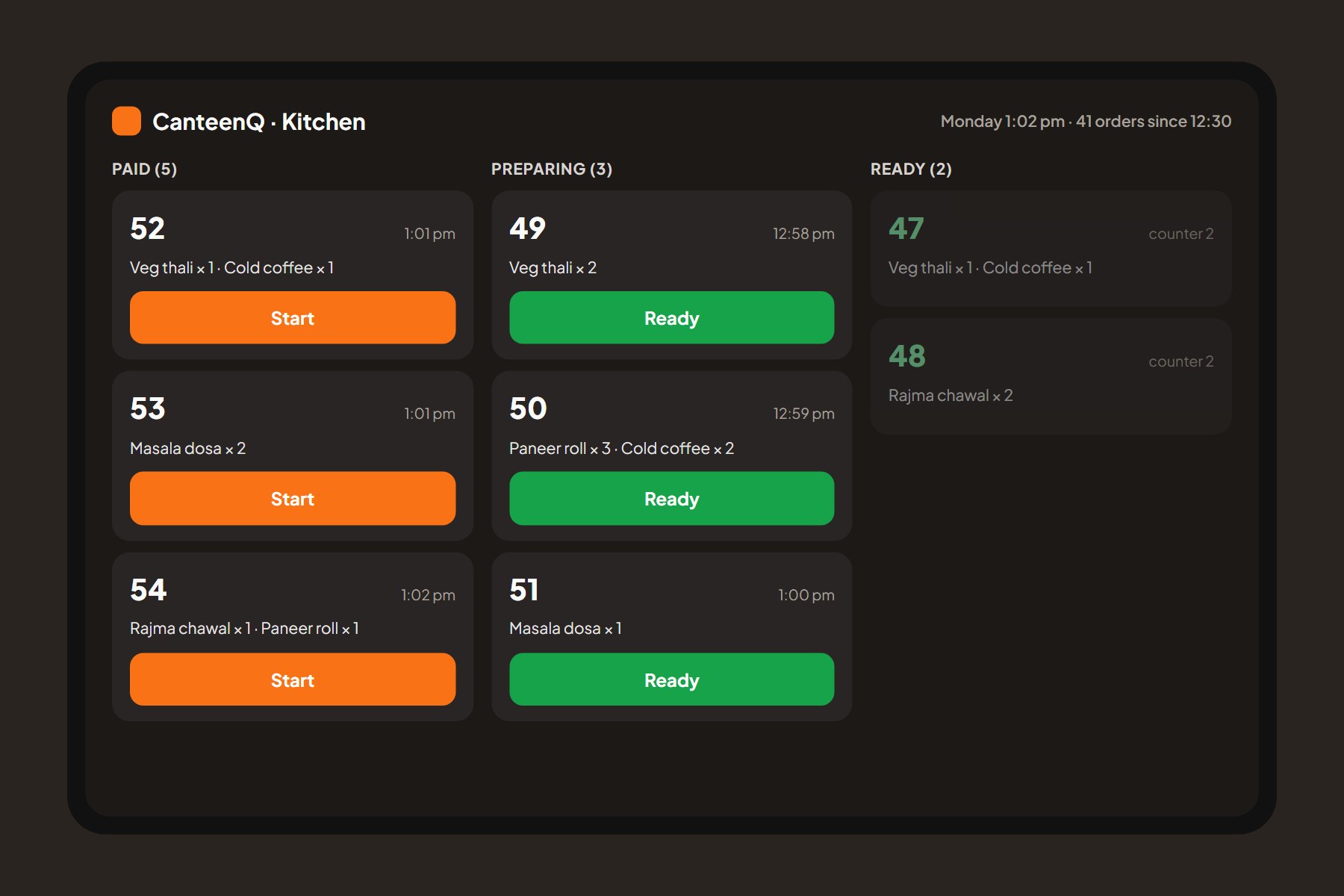
Task: Click the orange CanteenQ logo square
Action: [x=126, y=121]
